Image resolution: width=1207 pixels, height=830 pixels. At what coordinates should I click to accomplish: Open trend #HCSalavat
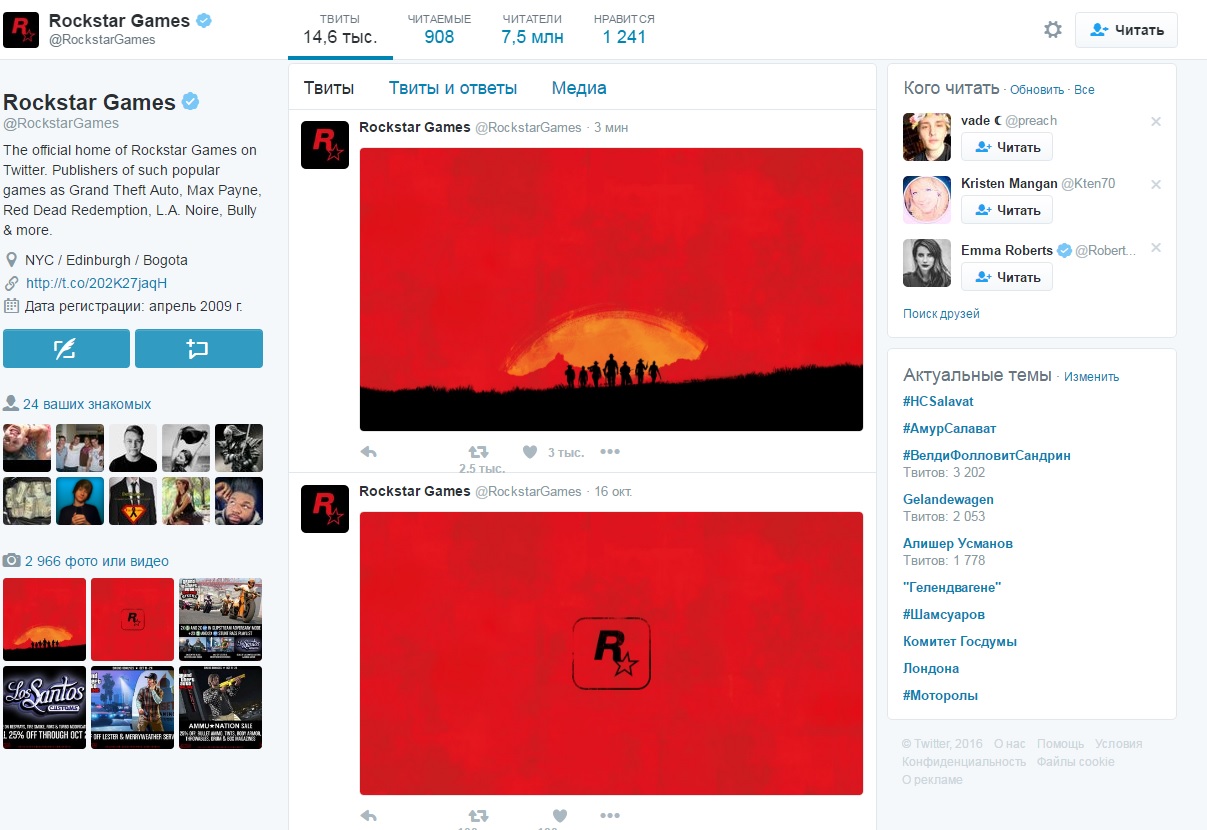pyautogui.click(x=938, y=401)
